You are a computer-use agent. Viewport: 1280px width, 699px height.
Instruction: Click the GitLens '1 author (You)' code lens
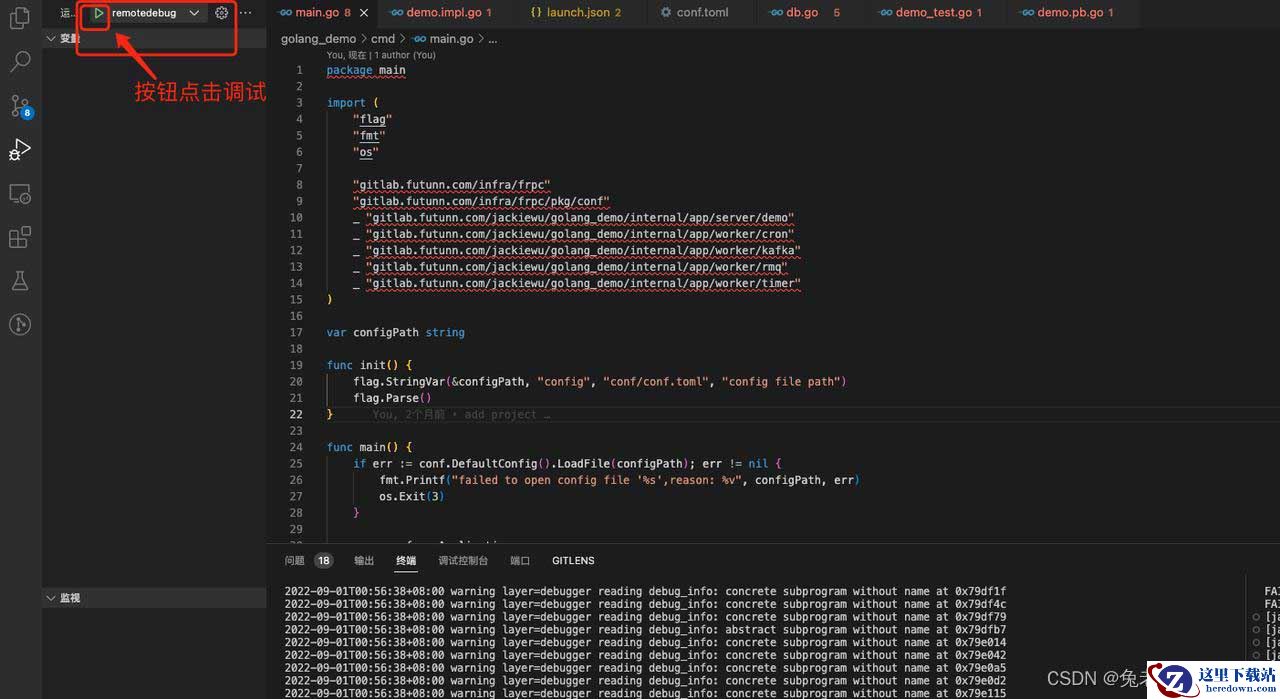coord(405,55)
